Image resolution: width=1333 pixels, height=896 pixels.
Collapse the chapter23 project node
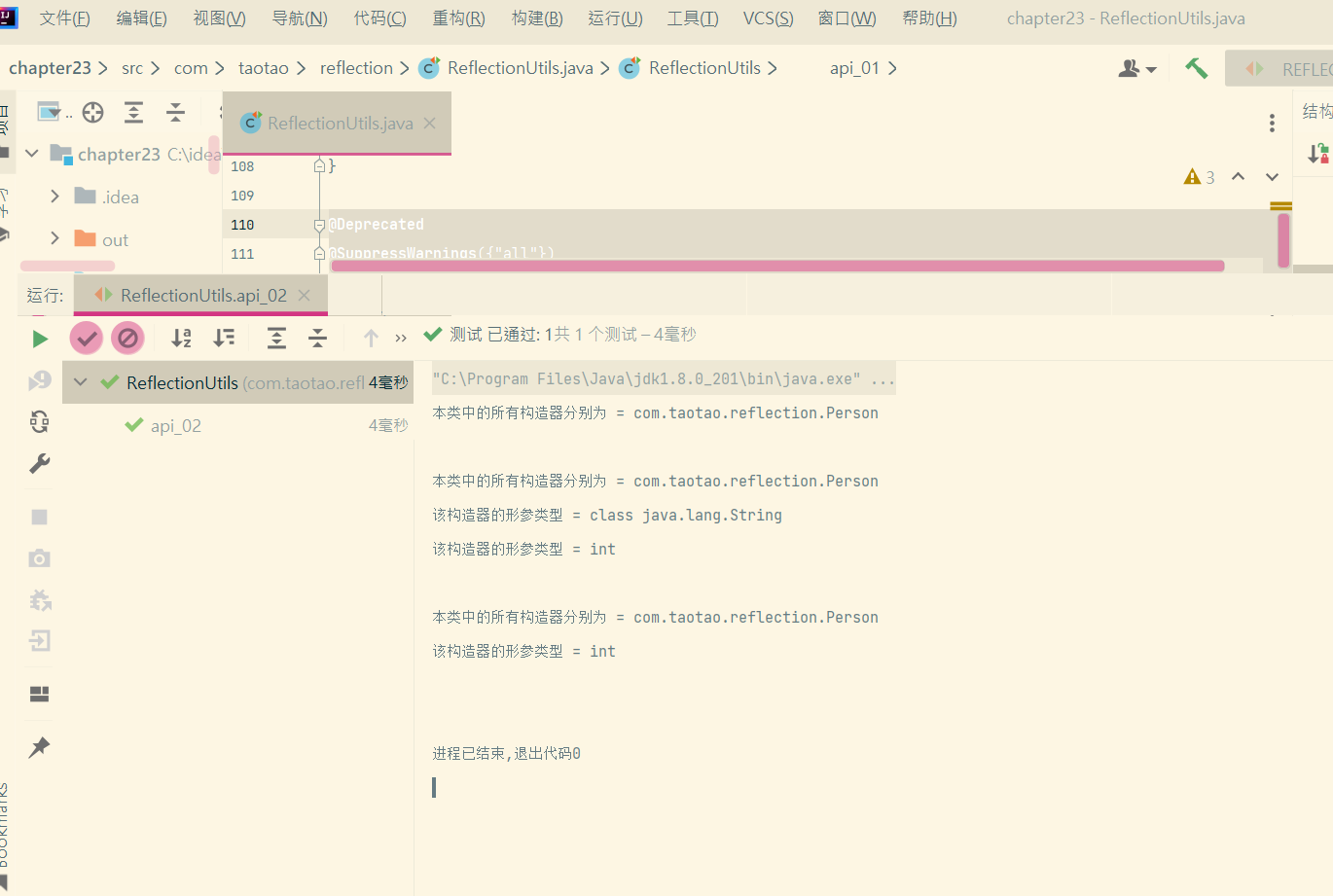pyautogui.click(x=31, y=154)
